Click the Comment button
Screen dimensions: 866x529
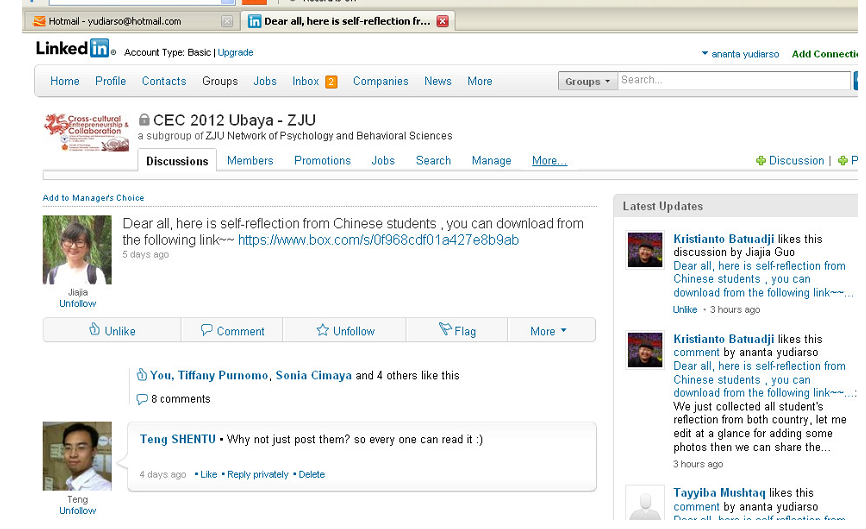(x=232, y=330)
